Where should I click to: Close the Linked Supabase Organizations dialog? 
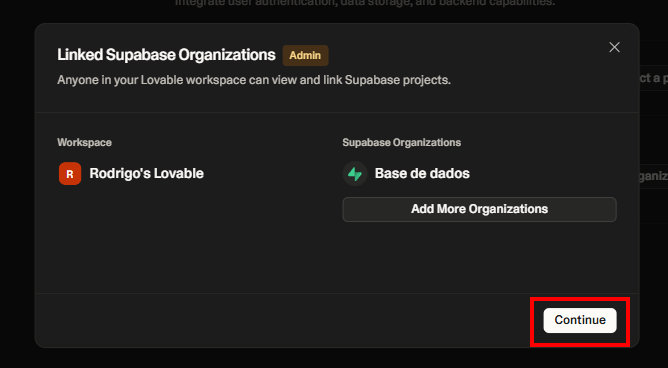point(614,47)
